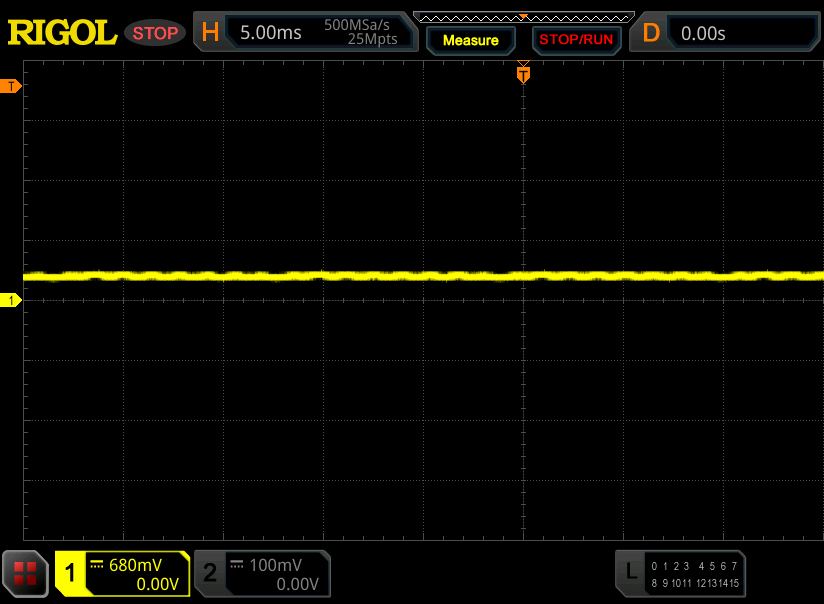Screen dimensions: 824x604
Task: Click channel 1 DC coupling icon
Action: [x=97, y=565]
